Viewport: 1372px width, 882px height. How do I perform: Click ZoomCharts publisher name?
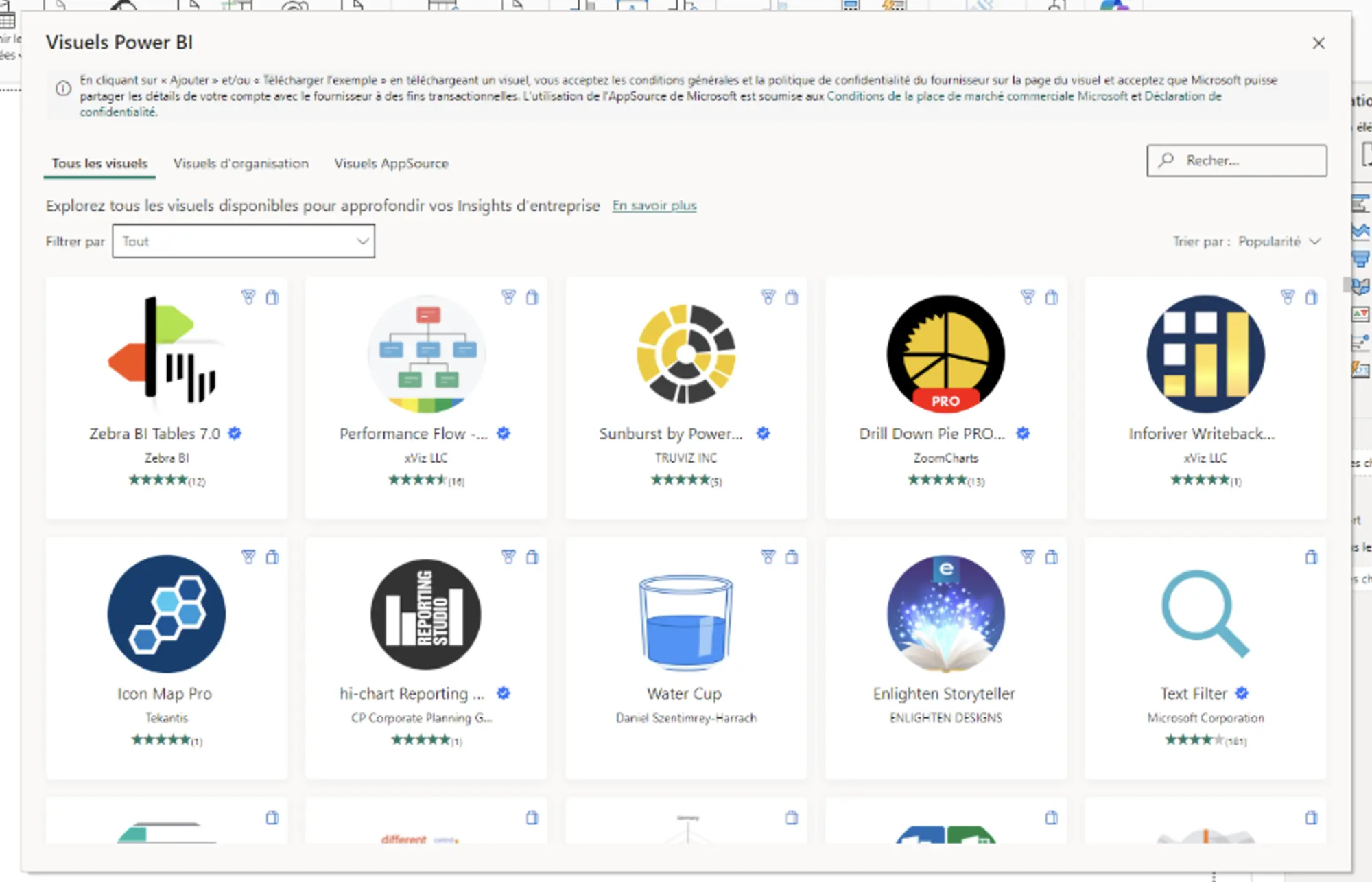[945, 458]
